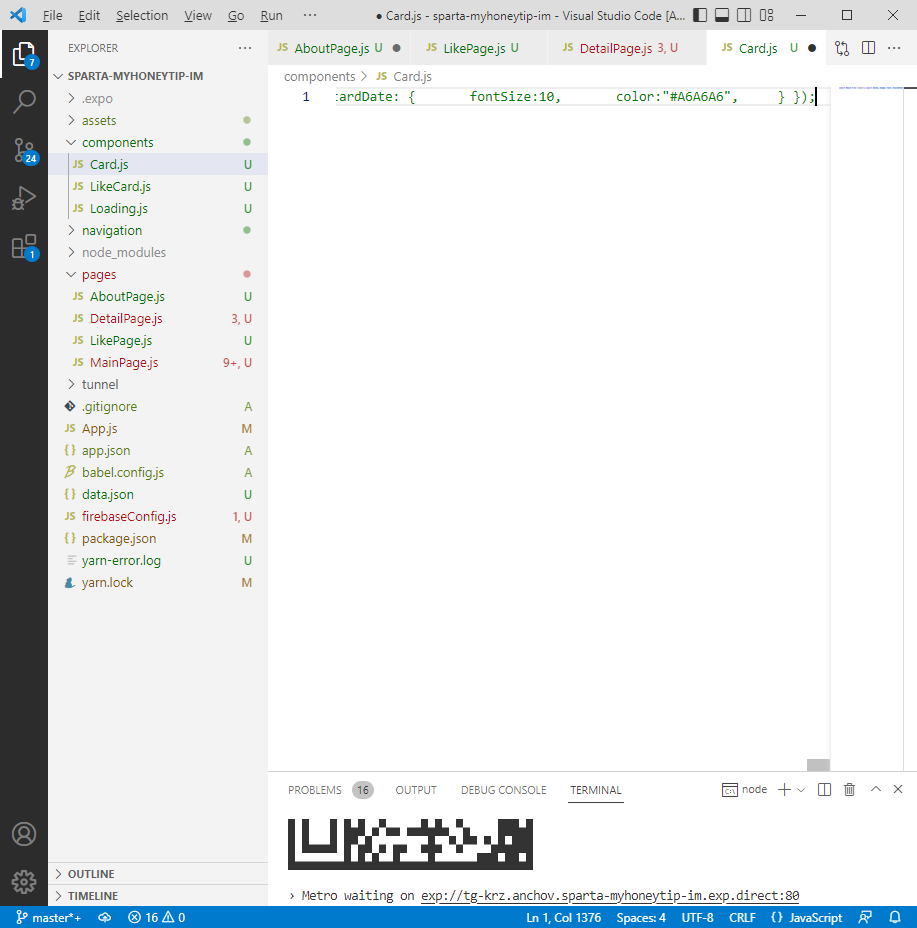The height and width of the screenshot is (928, 917).
Task: Toggle the primary side bar layout icon
Action: click(x=700, y=15)
